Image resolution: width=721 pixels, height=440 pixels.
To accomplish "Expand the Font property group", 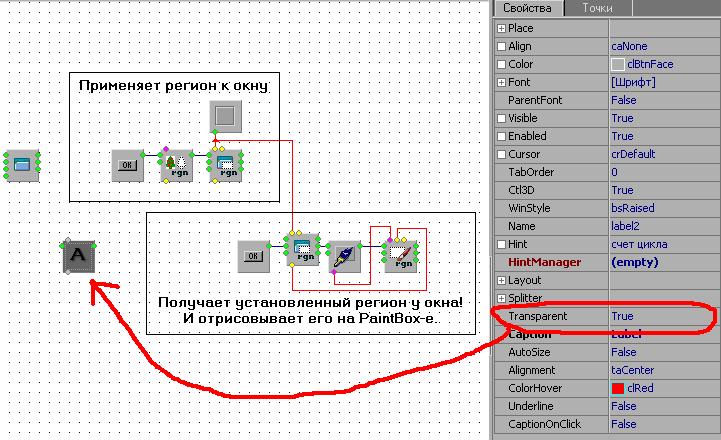I will pyautogui.click(x=501, y=82).
